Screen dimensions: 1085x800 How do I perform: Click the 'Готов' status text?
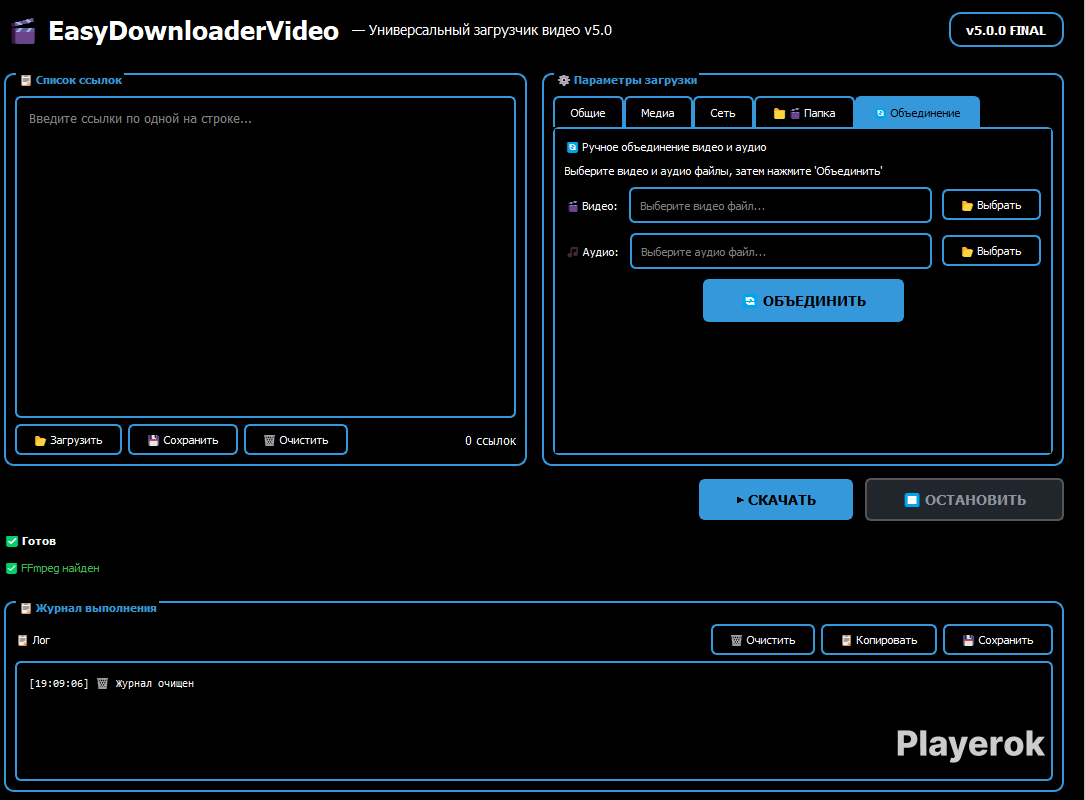click(39, 541)
